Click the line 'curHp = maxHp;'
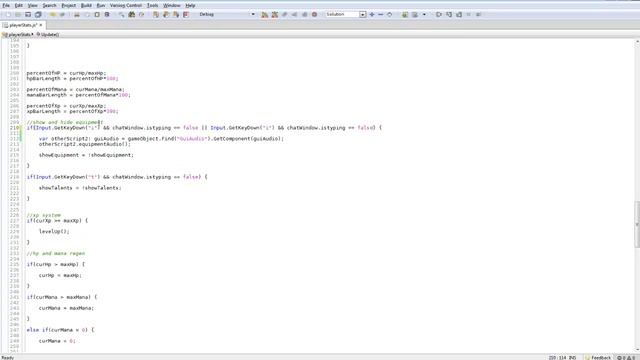Screen dimensions: 640x360 click(x=60, y=275)
